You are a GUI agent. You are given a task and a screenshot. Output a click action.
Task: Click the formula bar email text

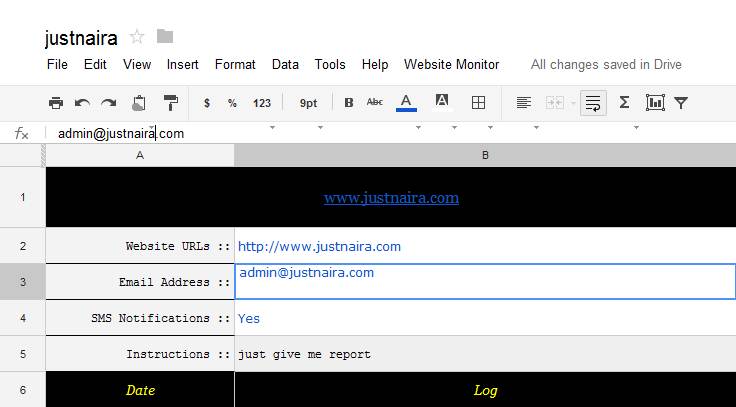[x=121, y=133]
